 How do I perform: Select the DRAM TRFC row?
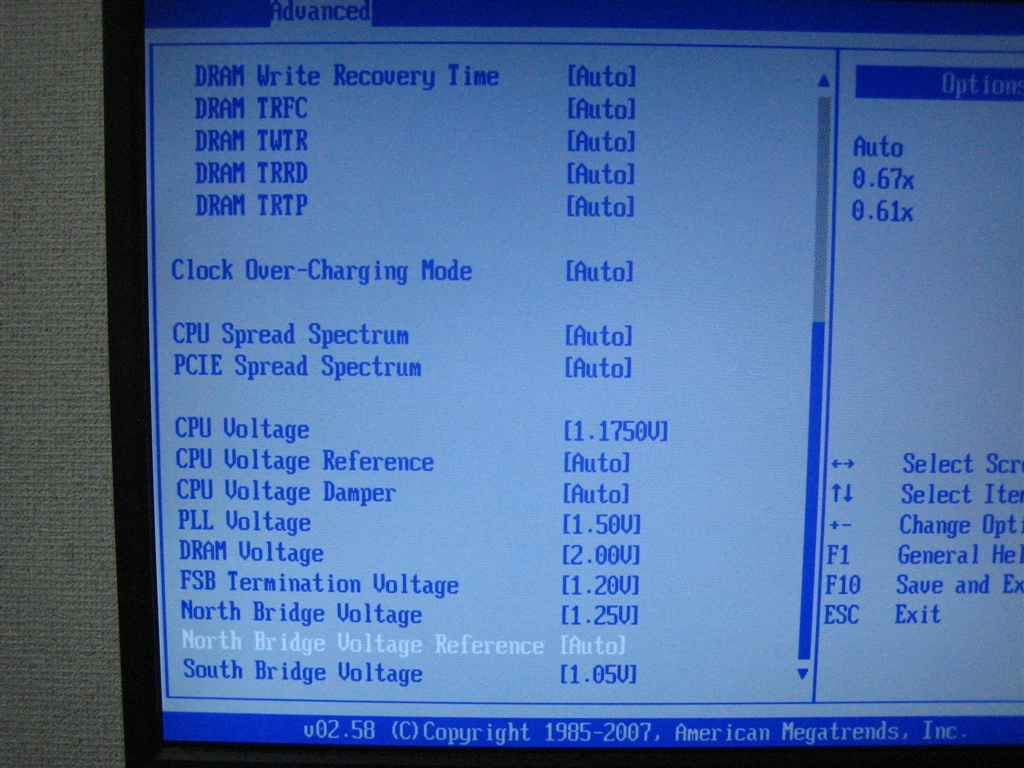[x=251, y=108]
